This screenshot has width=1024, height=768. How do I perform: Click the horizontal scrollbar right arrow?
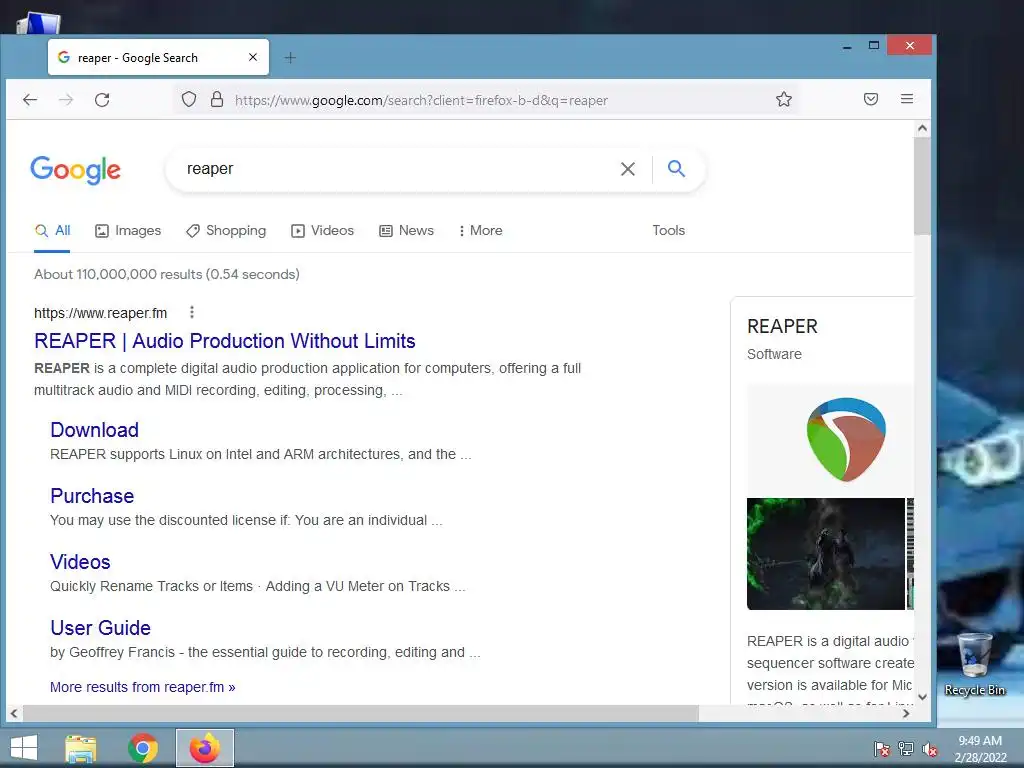coord(906,714)
